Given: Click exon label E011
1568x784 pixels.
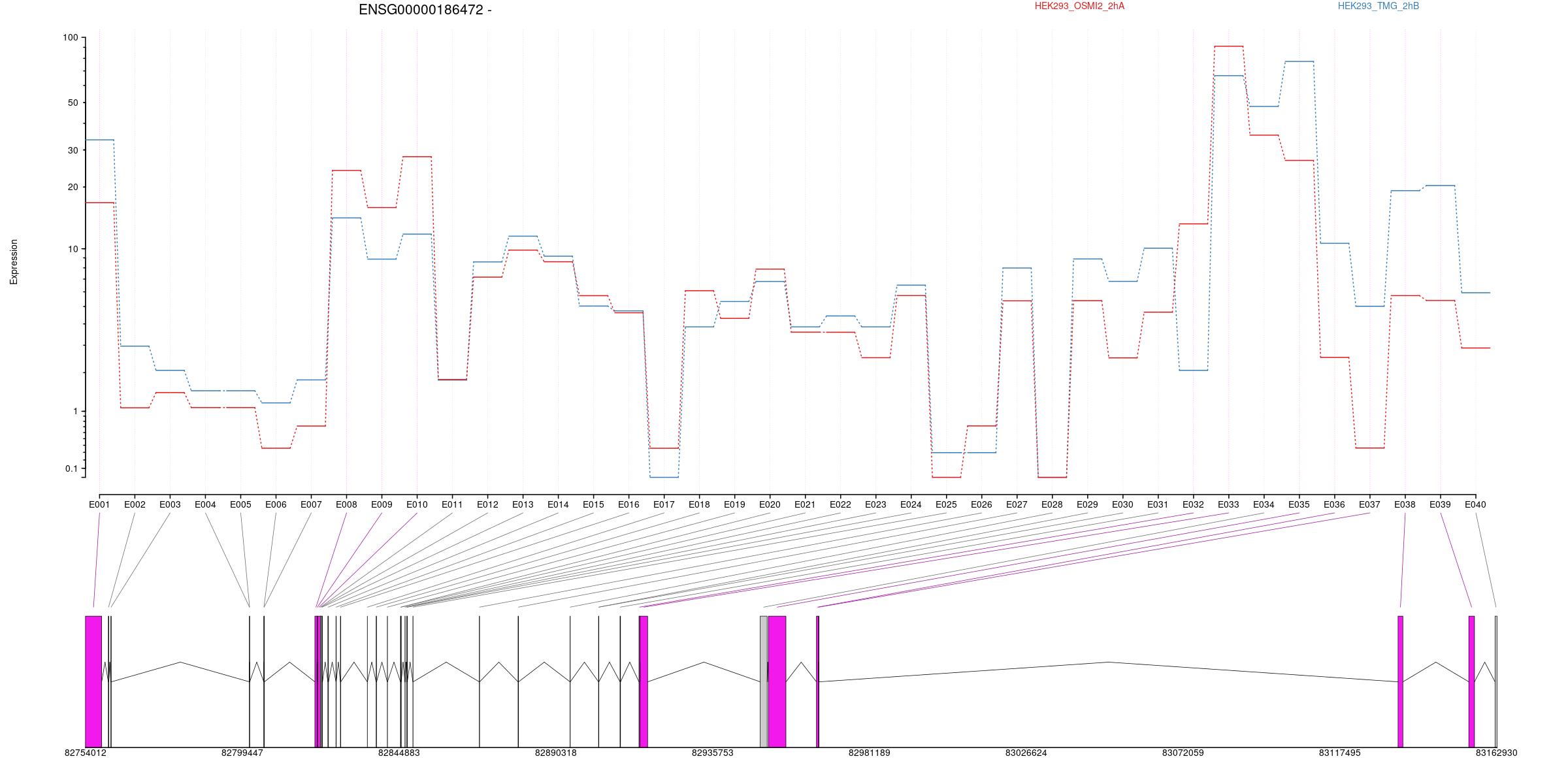Looking at the screenshot, I should [452, 504].
